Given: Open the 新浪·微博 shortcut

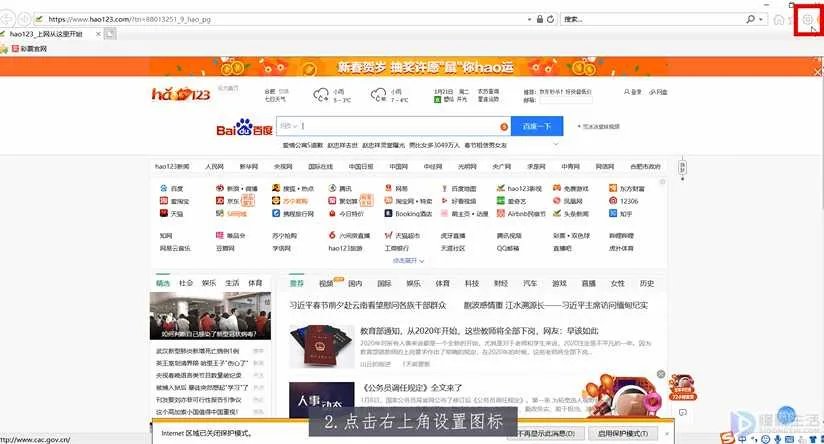Looking at the screenshot, I should (x=236, y=188).
